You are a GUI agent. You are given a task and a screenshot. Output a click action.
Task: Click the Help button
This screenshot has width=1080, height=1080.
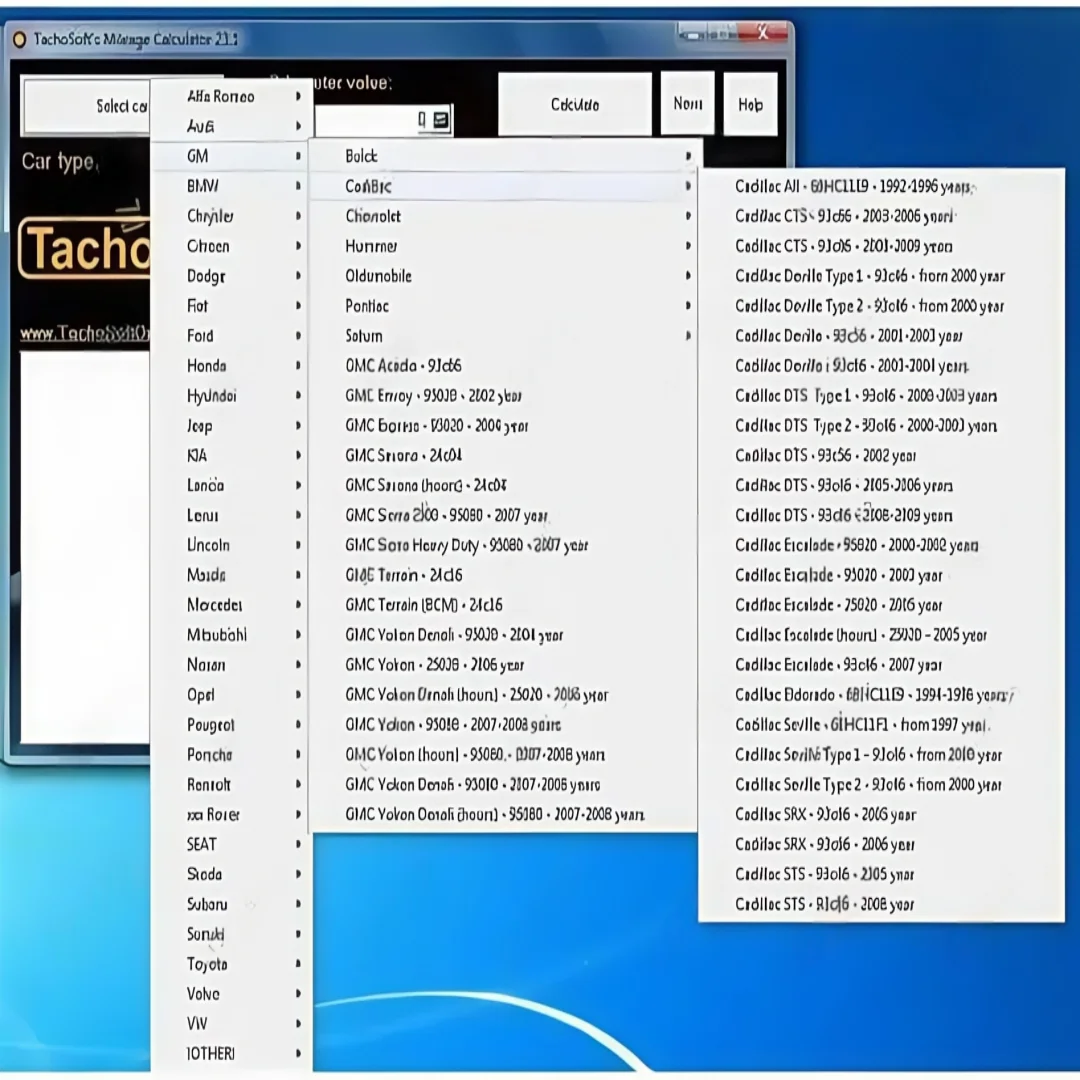(x=750, y=104)
